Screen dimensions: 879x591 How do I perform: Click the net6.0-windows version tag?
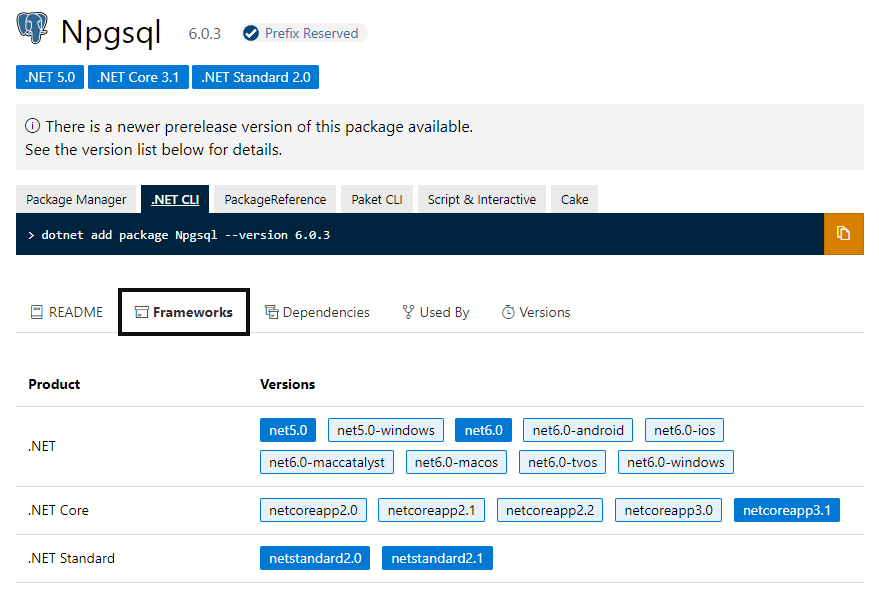click(676, 462)
